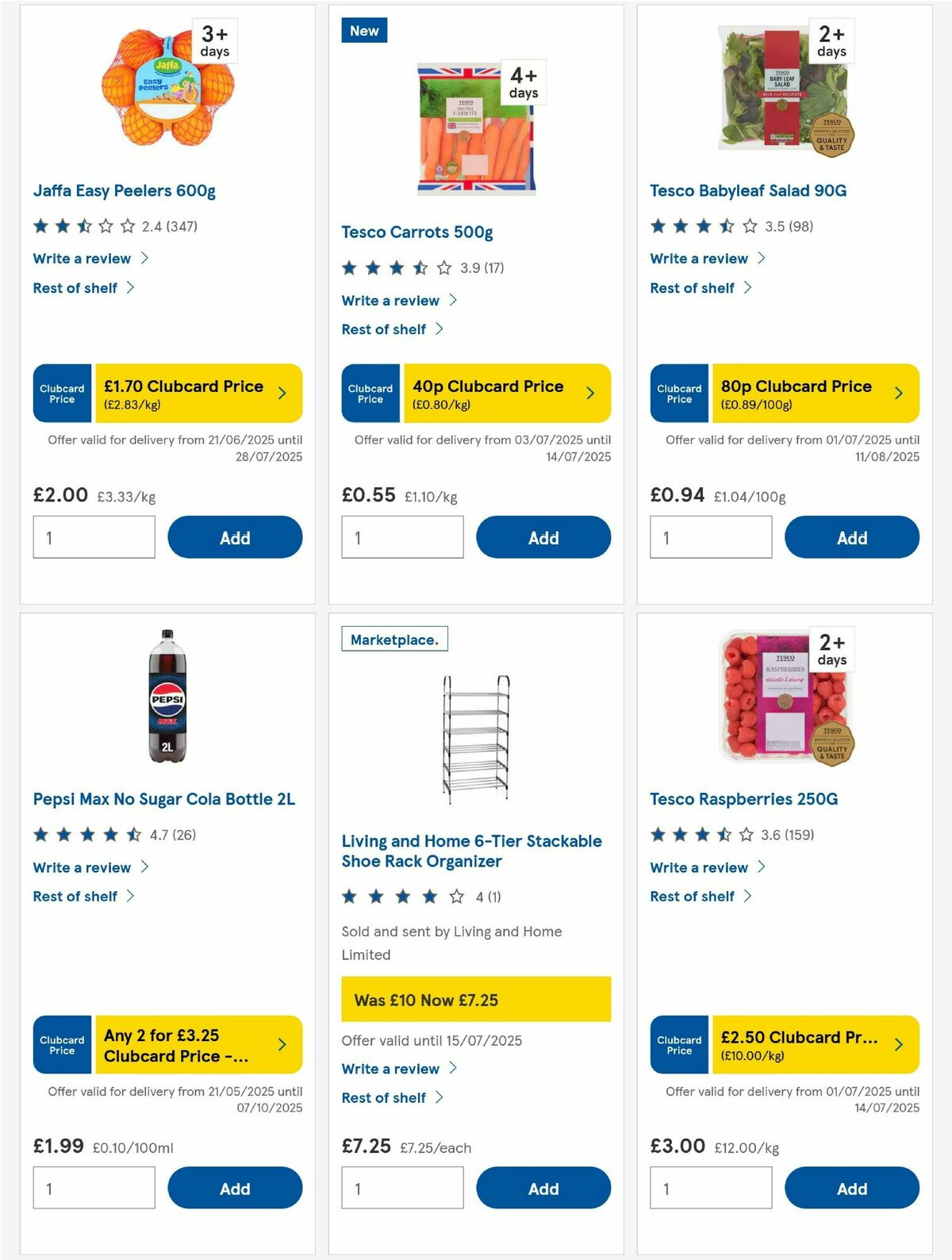Toggle the fourth star when rating the carrots
Screen dimensions: 952x1260
420,267
